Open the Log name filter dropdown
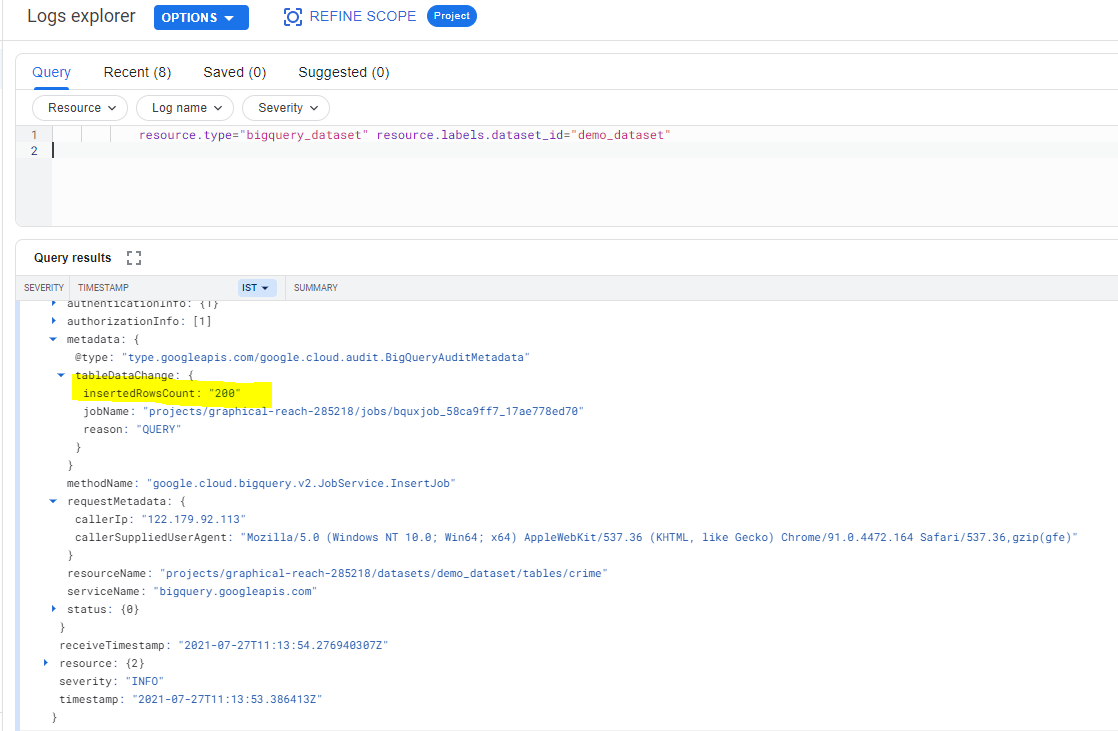 184,108
